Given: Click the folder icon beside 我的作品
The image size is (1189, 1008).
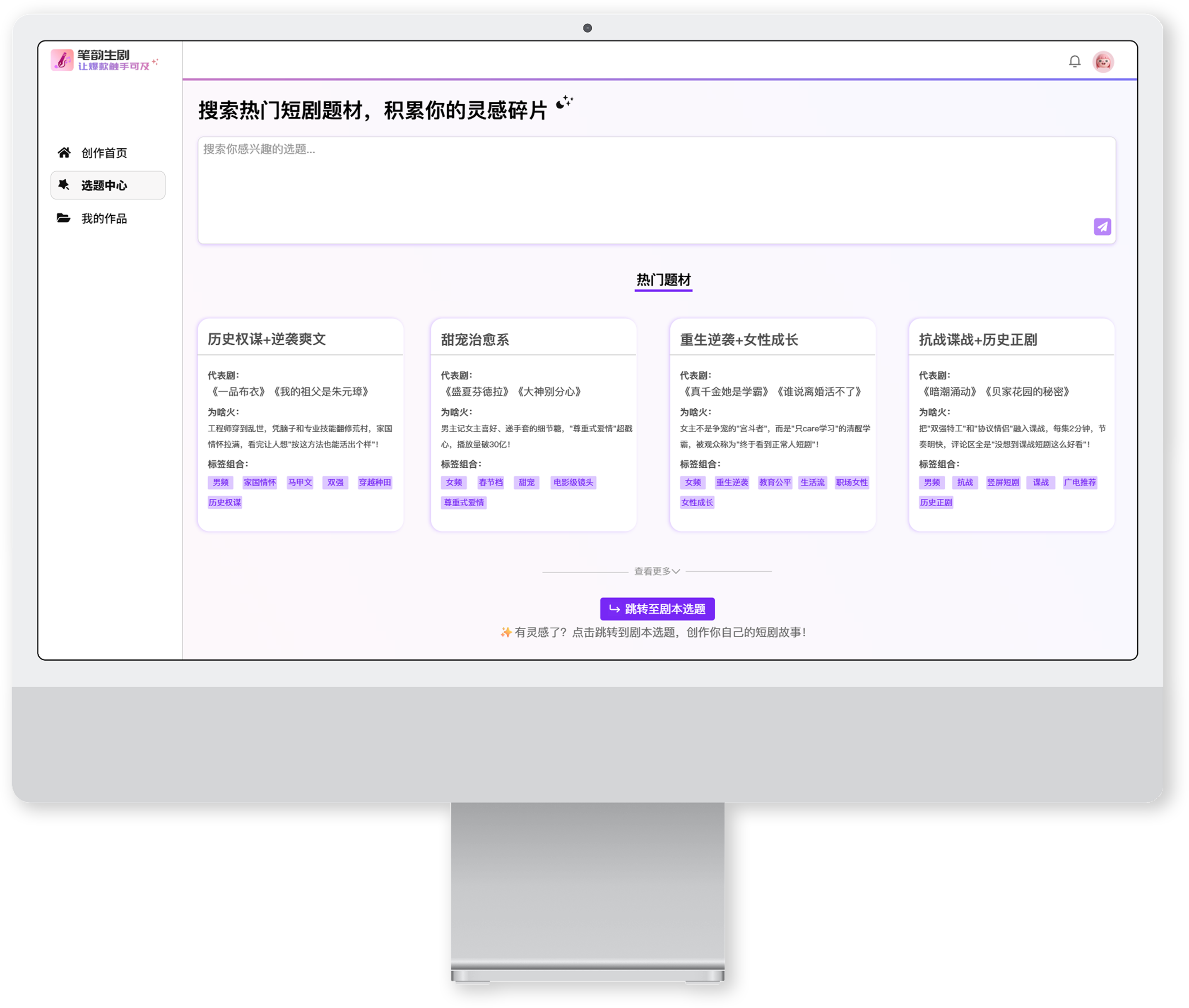Looking at the screenshot, I should tap(63, 218).
